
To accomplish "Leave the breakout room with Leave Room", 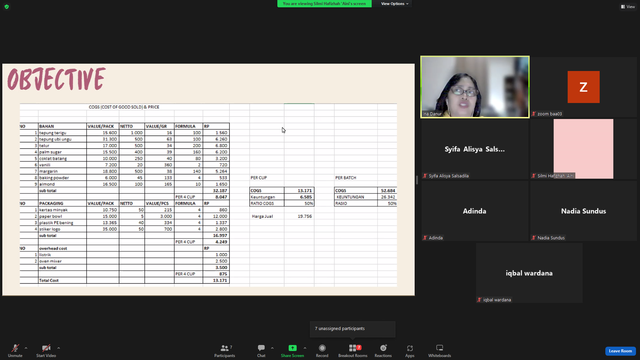I will tap(620, 351).
